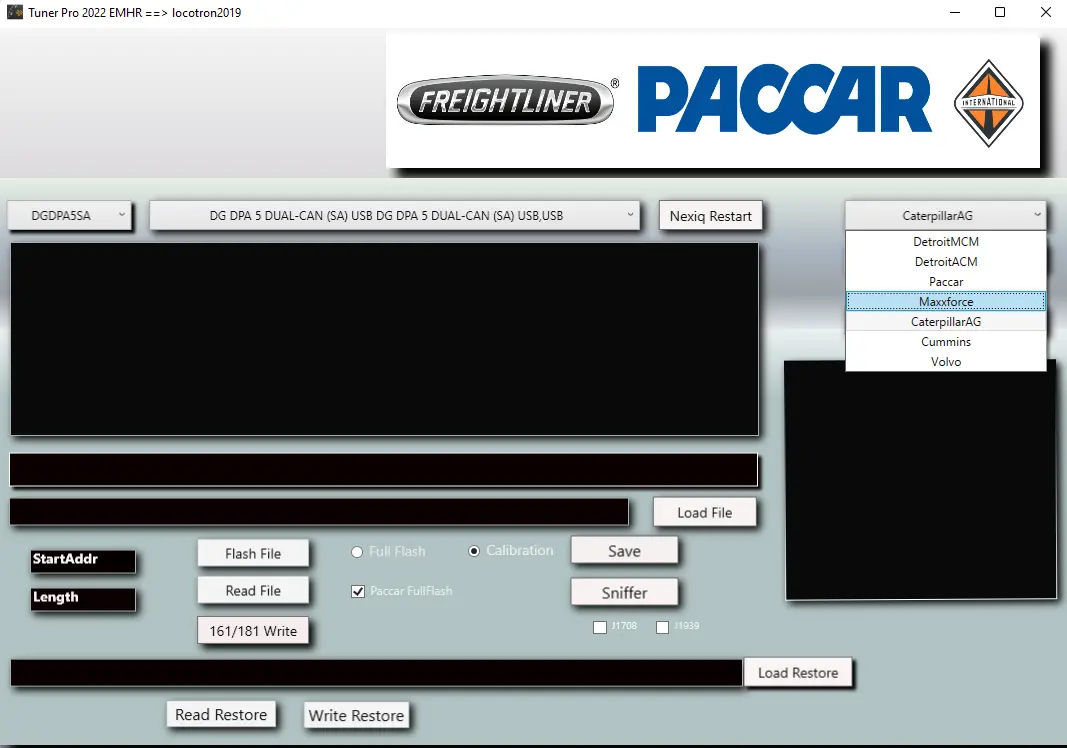Select Cummins from the engine list
This screenshot has height=748, width=1067.
[946, 342]
